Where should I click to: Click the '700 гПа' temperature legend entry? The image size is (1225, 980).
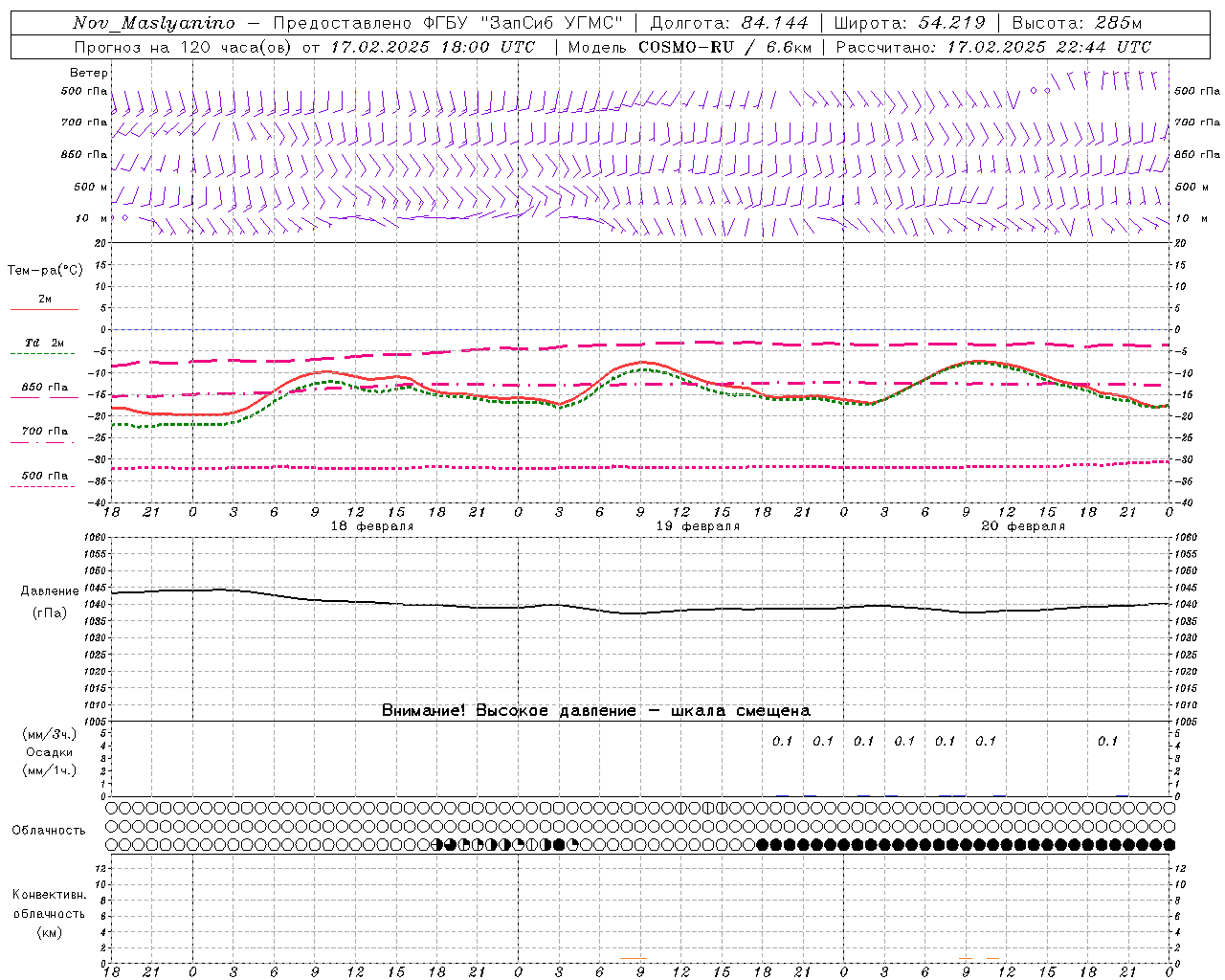click(x=45, y=431)
